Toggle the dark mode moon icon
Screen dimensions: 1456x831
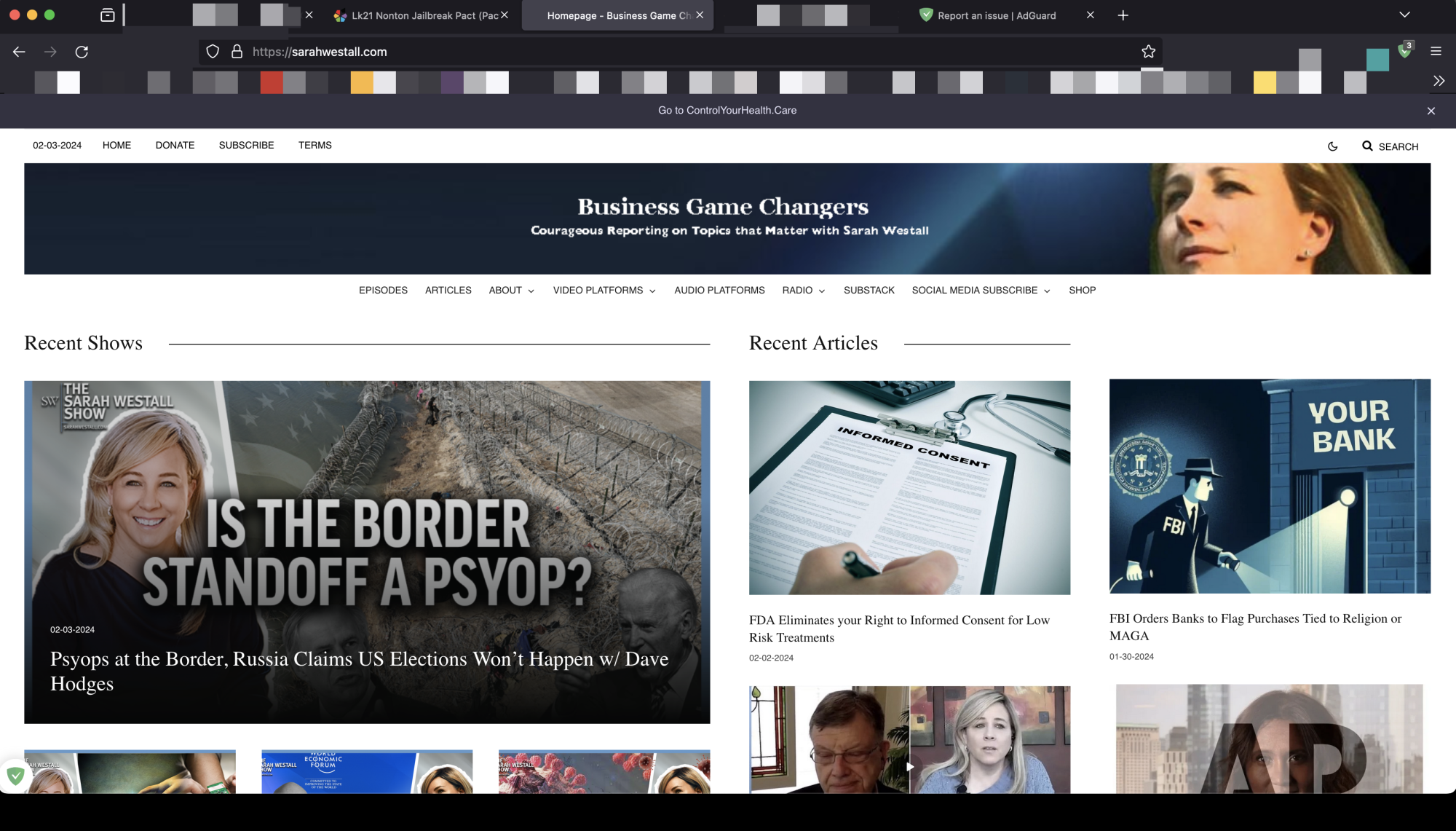point(1332,146)
